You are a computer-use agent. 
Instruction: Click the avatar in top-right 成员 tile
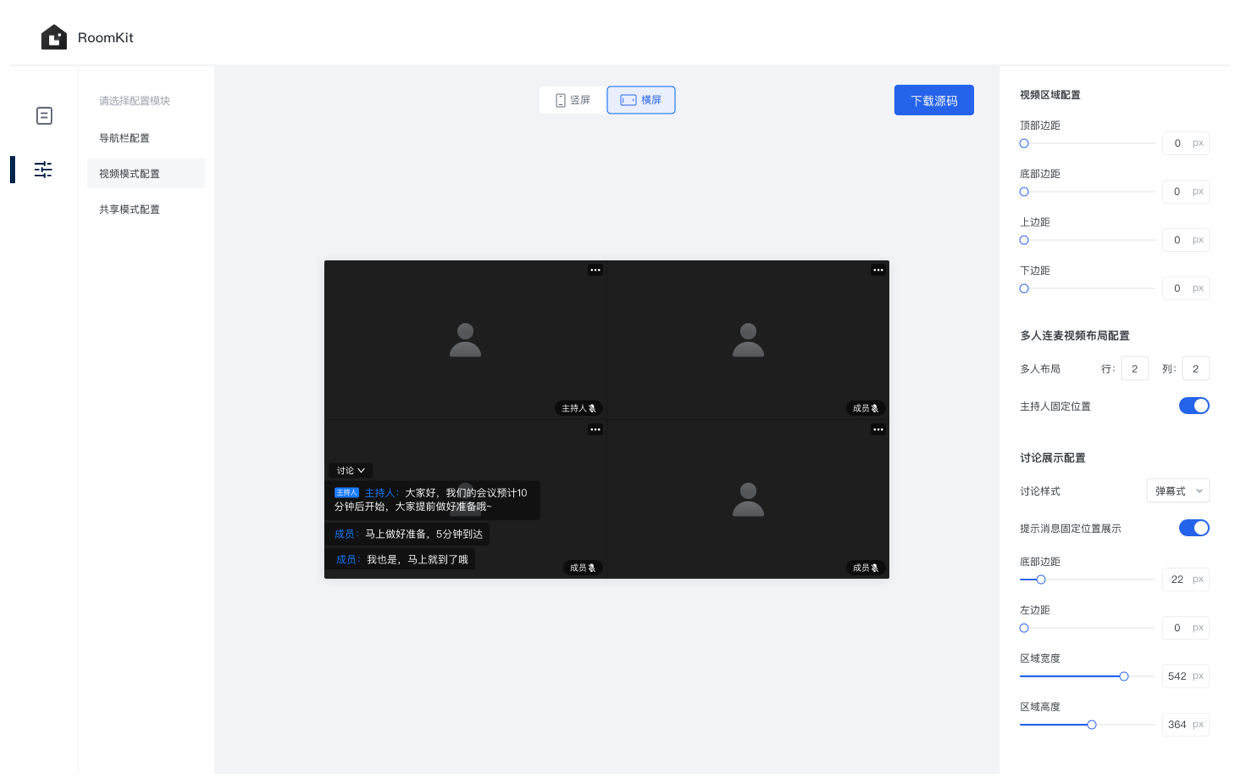pos(748,340)
